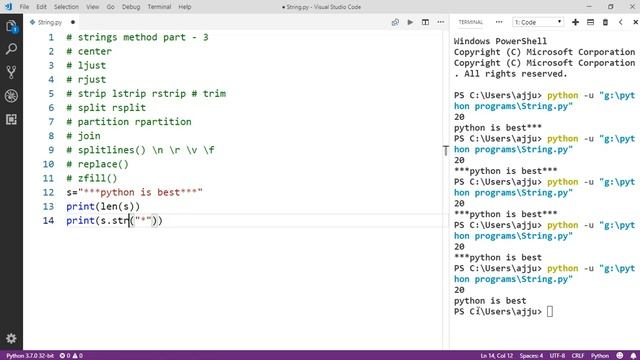
Task: Open the notifications bell in status bar
Action: pyautogui.click(x=633, y=356)
